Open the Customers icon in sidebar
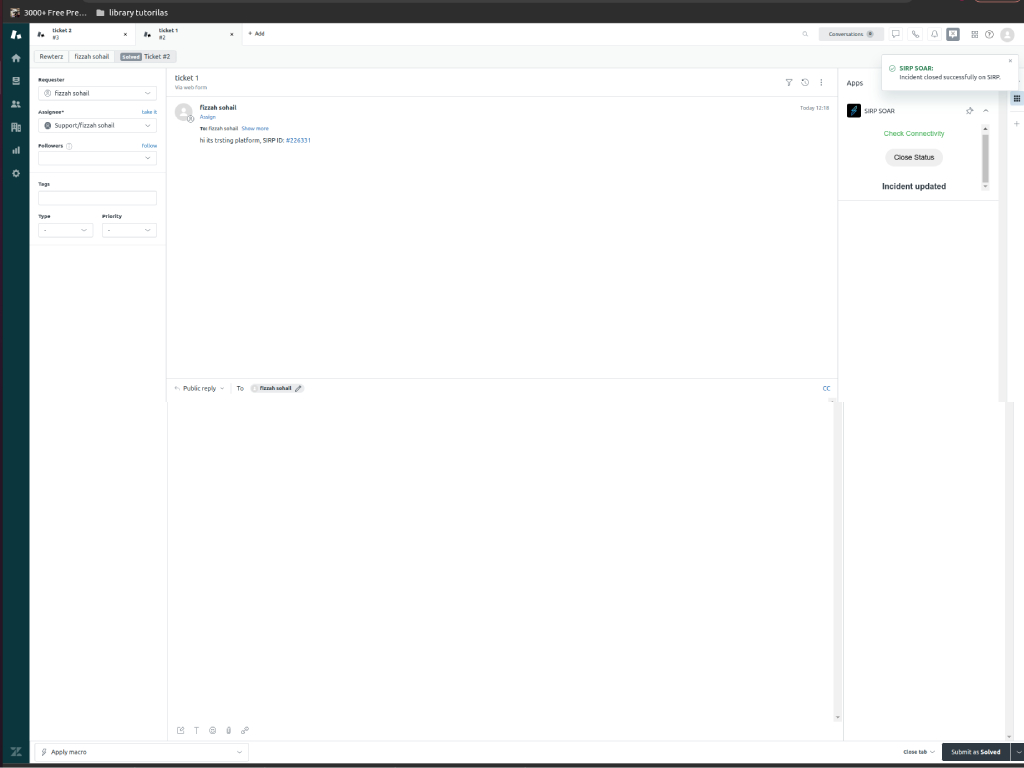 pos(15,104)
